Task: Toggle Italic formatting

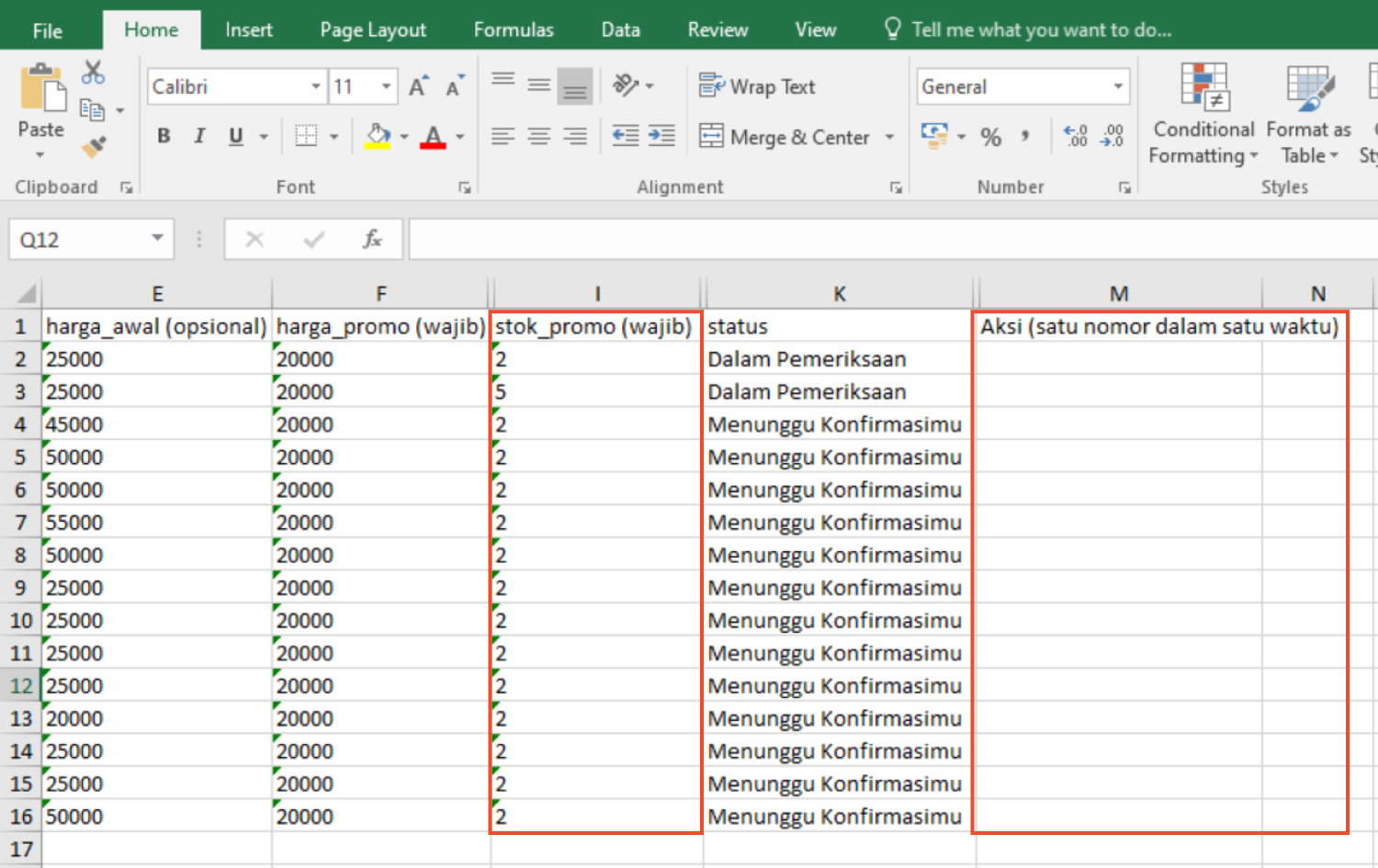Action: coord(199,137)
